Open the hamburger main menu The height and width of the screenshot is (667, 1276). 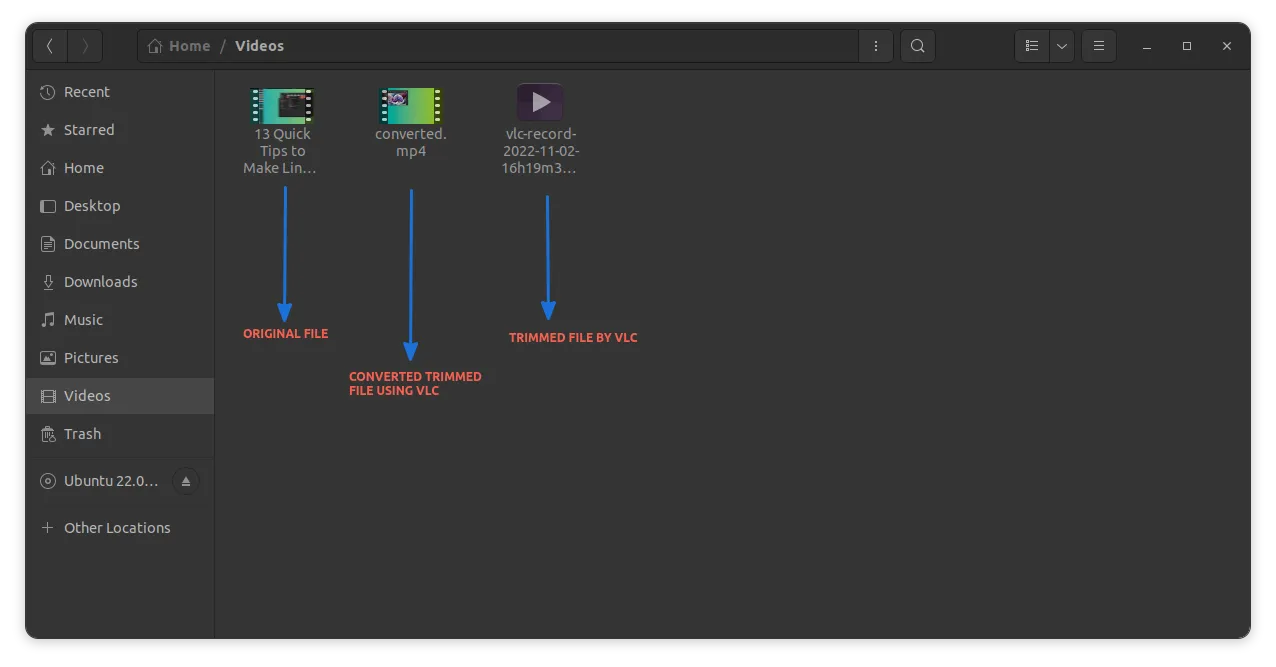pos(1098,46)
